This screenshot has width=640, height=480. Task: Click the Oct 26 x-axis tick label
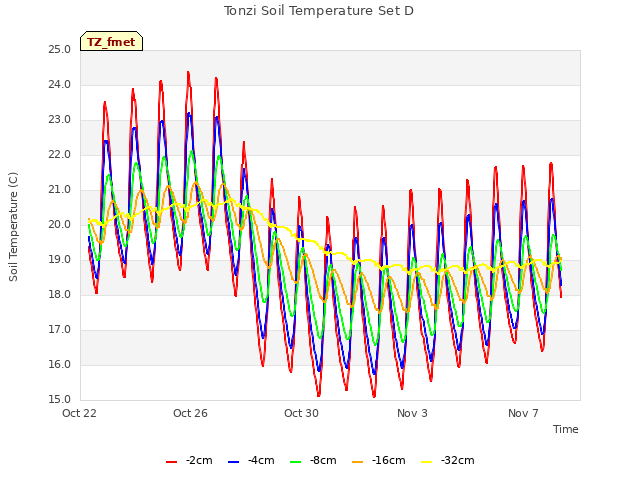(190, 413)
